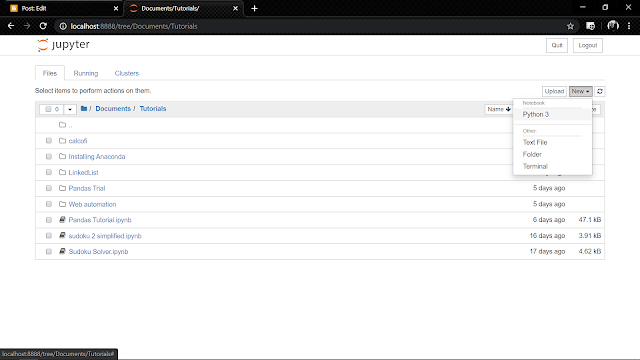Switch to the Files tab
This screenshot has width=640, height=360.
50,73
